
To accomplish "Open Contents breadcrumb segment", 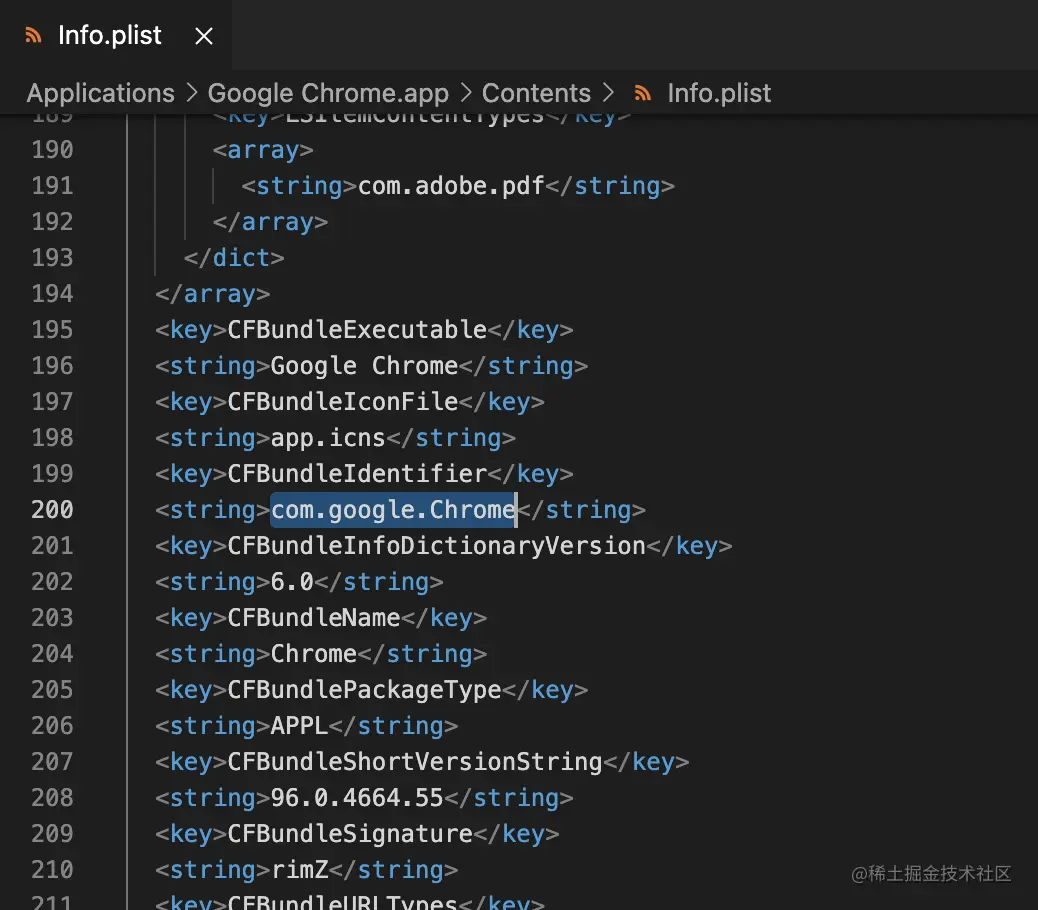I will (536, 93).
